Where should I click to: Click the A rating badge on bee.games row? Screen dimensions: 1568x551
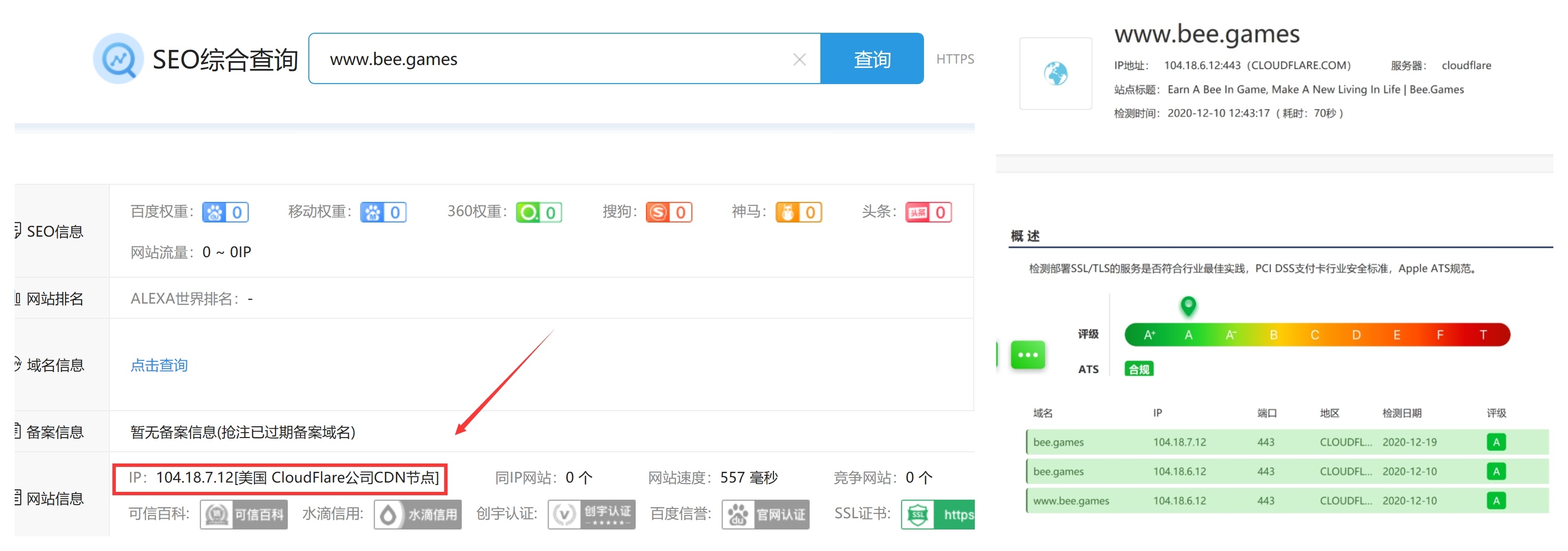click(x=1496, y=442)
